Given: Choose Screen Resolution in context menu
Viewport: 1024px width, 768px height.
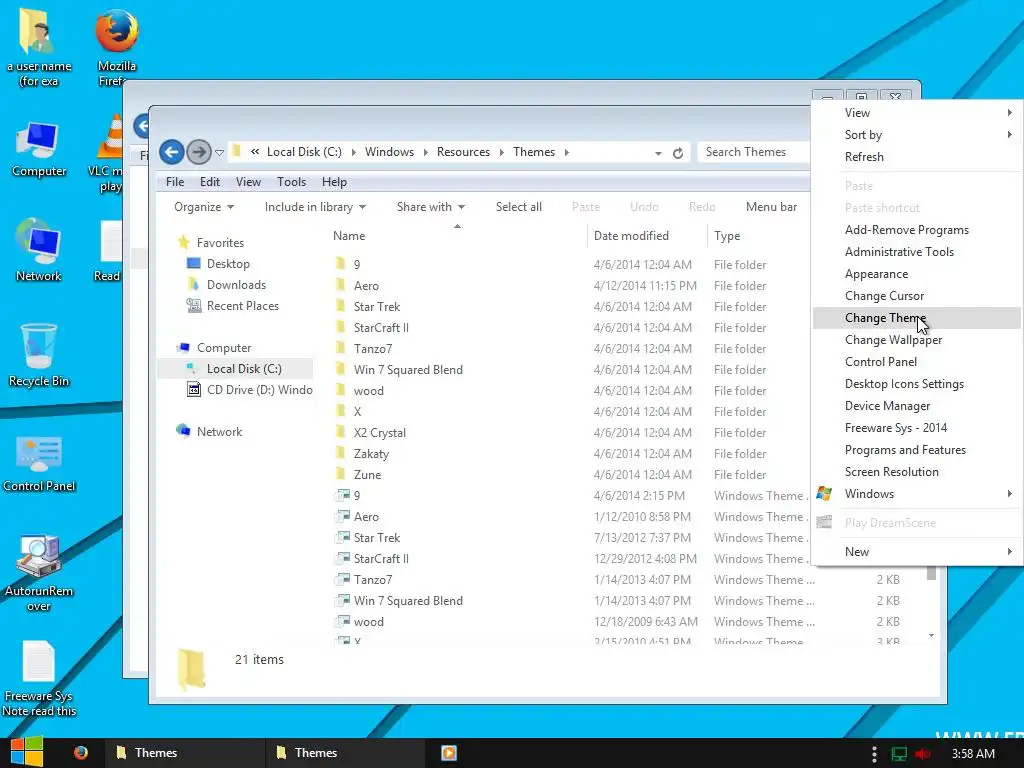Looking at the screenshot, I should point(916,472).
